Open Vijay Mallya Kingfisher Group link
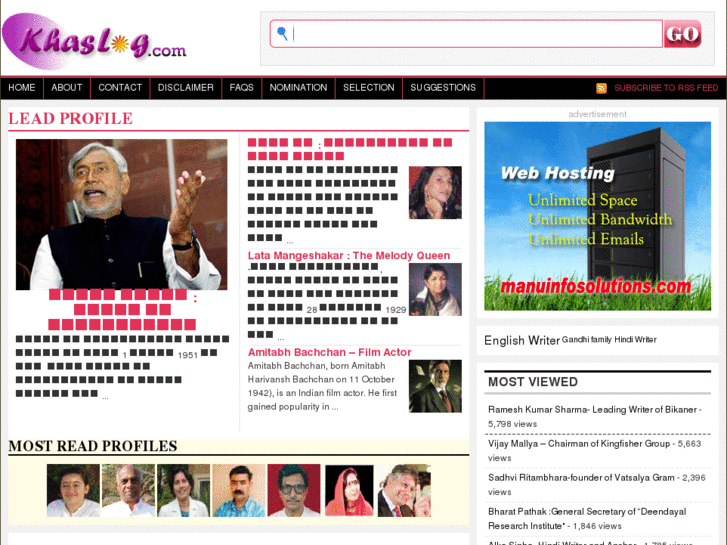 (579, 443)
